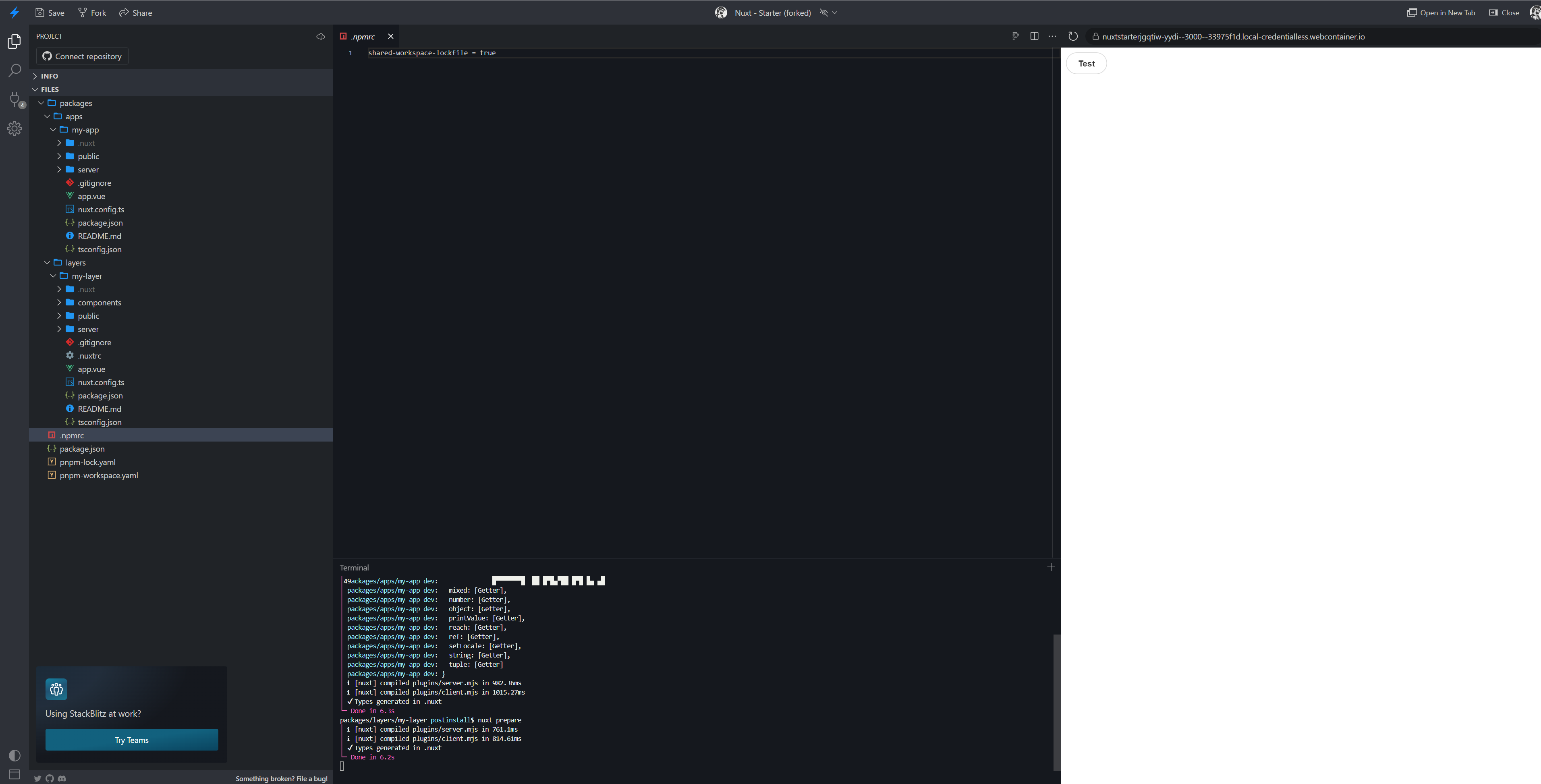Select the .npmrc editor tab
Viewport: 1541px width, 784px height.
[x=363, y=36]
